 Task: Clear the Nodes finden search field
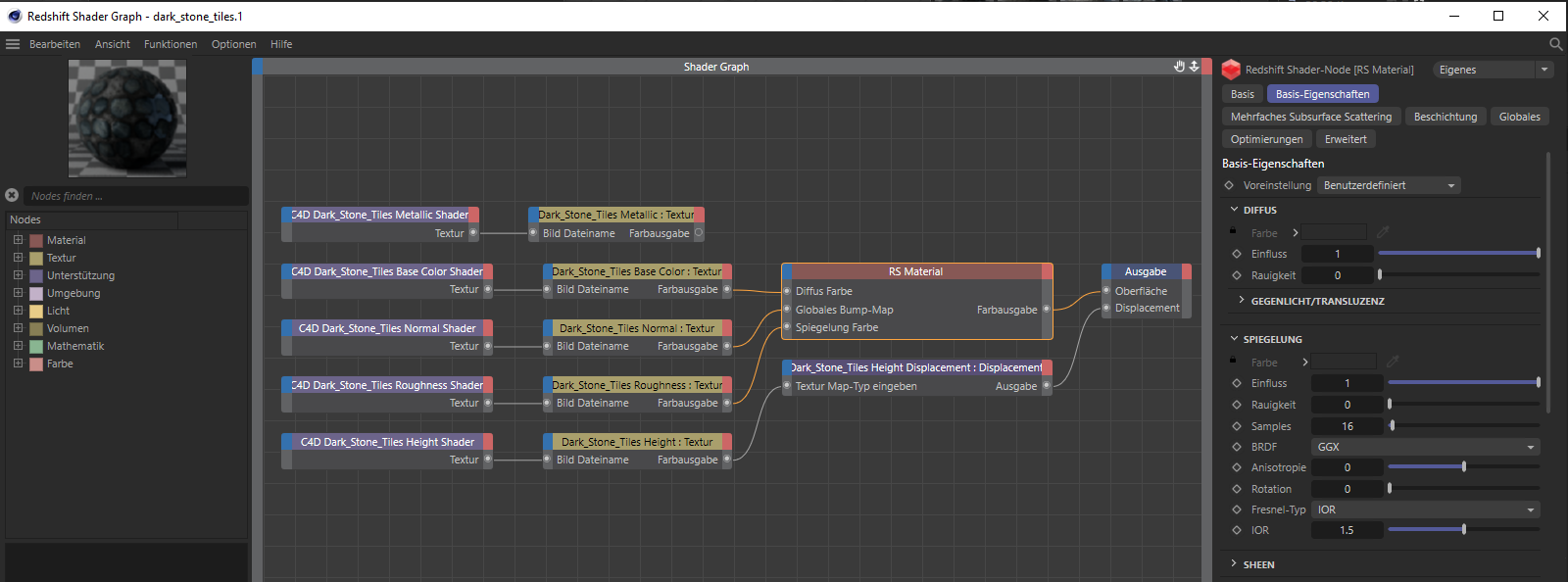tap(12, 195)
